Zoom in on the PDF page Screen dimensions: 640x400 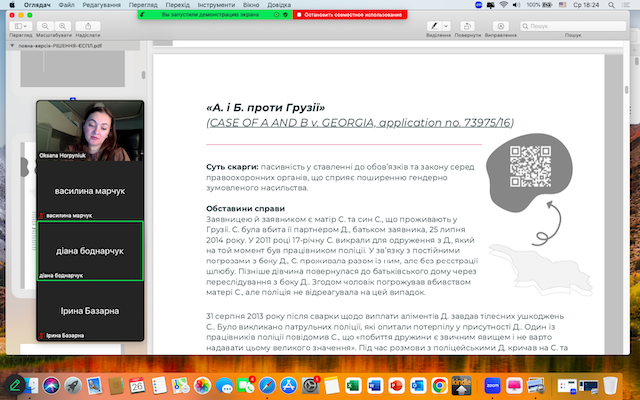click(62, 26)
